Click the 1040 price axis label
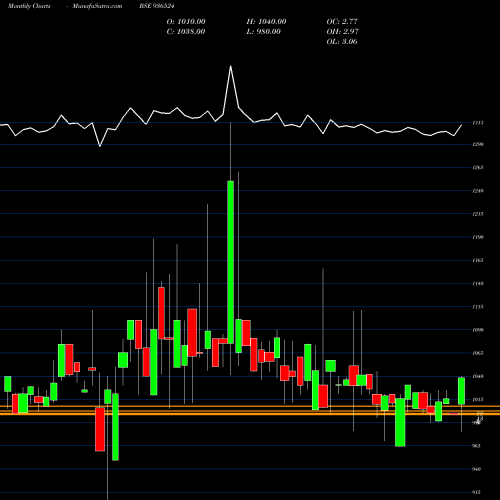500x500 pixels. point(478,376)
